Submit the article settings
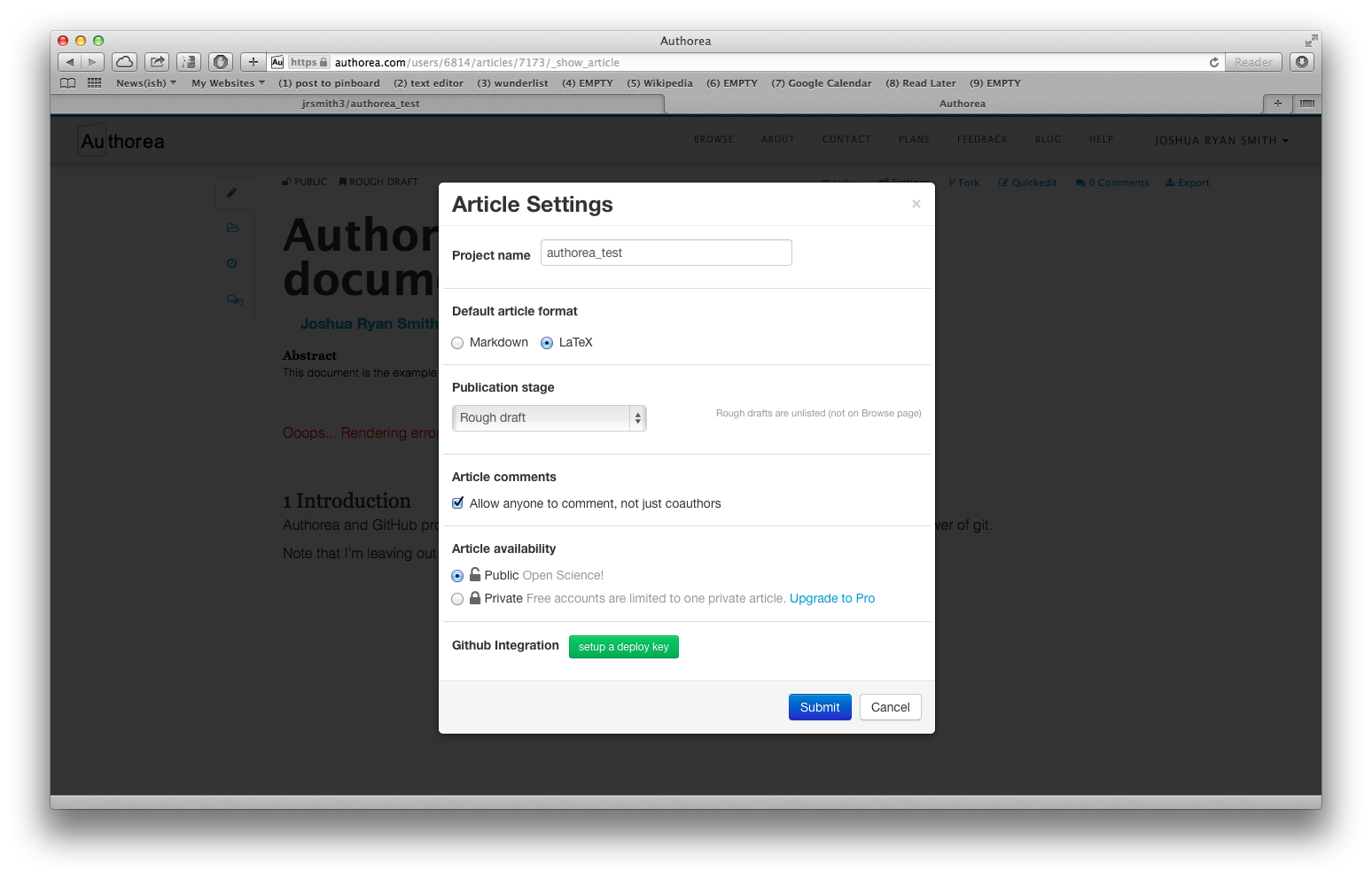This screenshot has width=1372, height=879. [x=820, y=707]
